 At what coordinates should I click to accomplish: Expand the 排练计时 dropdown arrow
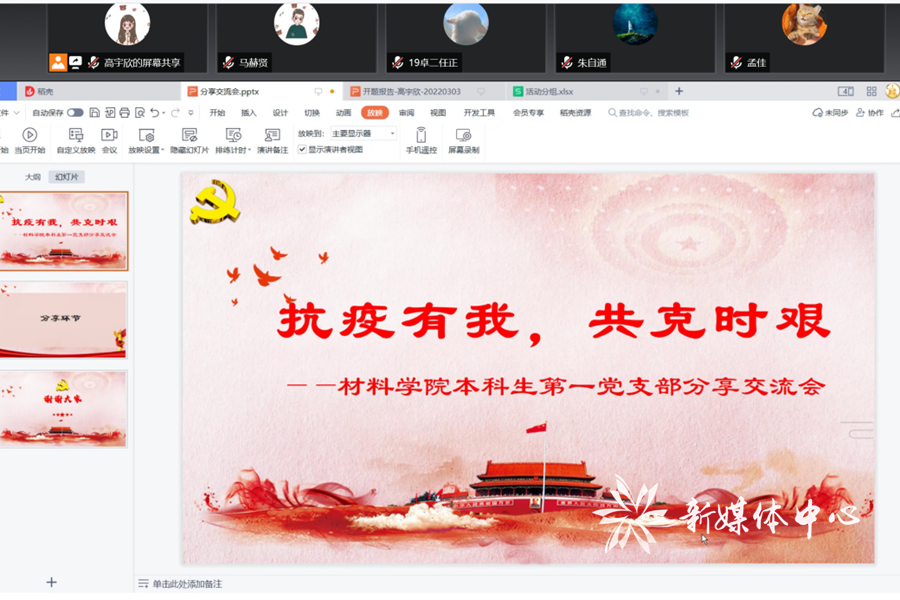[x=249, y=151]
